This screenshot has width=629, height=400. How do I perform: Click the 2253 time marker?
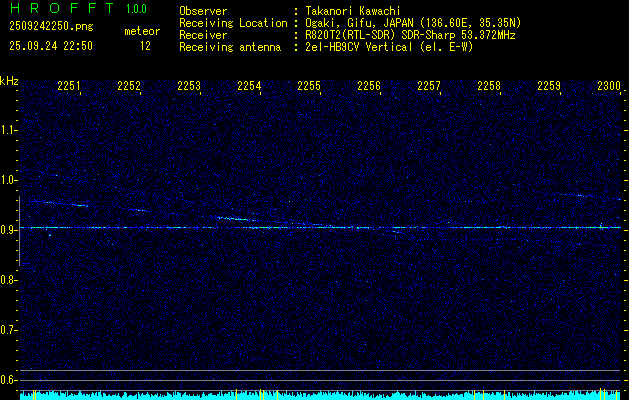coord(189,87)
